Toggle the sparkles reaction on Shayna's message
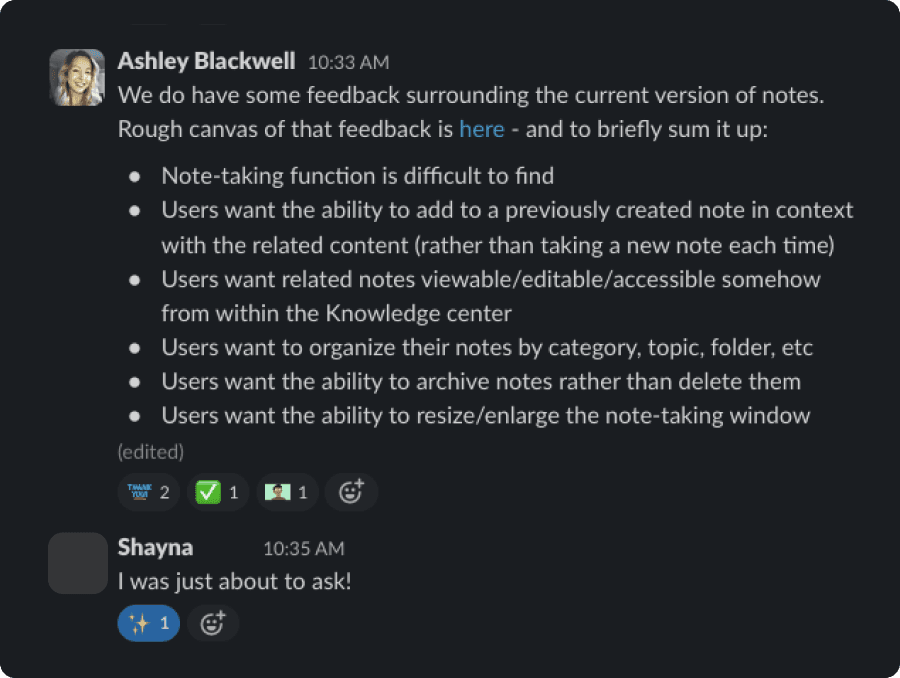 click(x=149, y=623)
